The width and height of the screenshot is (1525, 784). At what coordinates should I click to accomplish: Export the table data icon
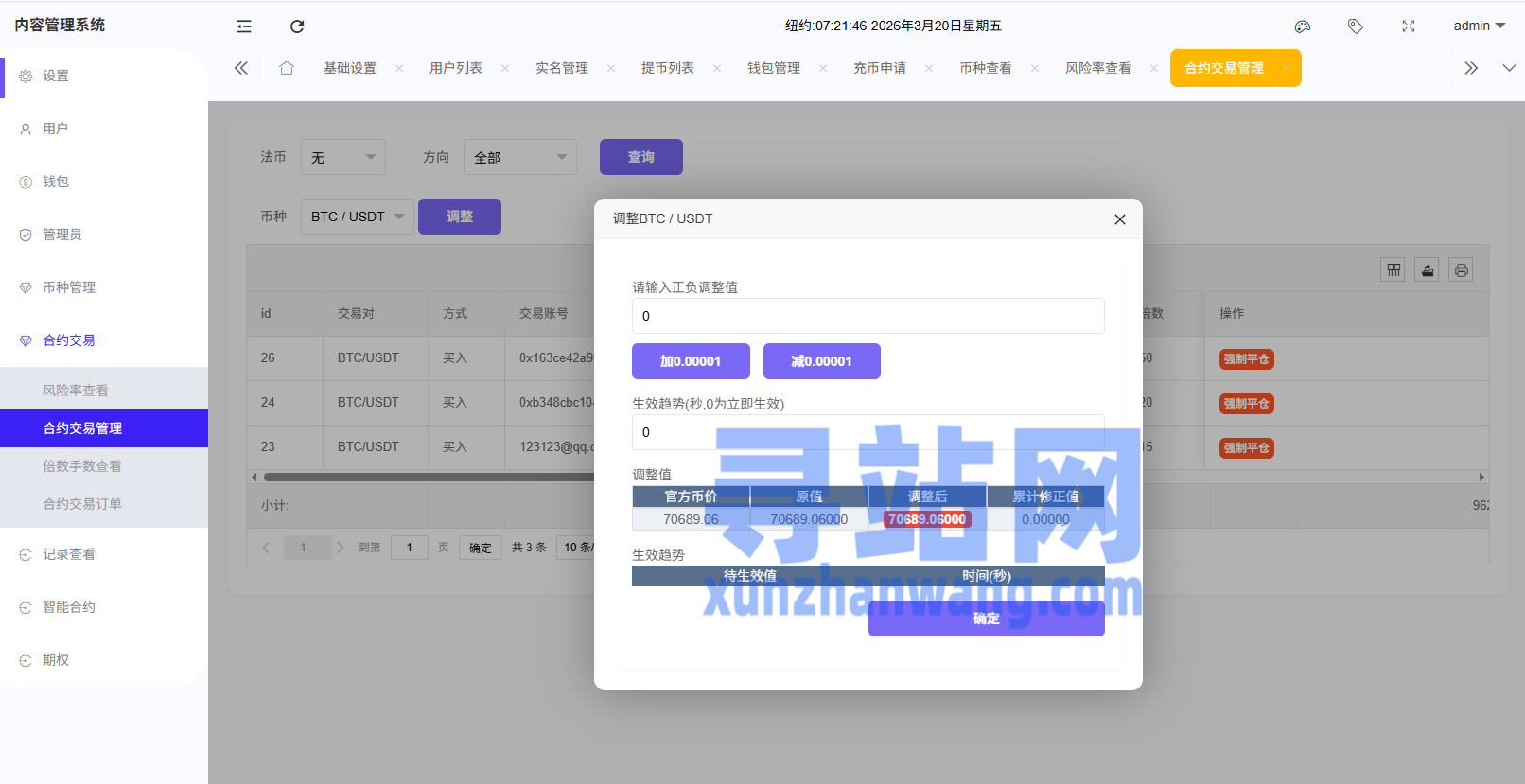pyautogui.click(x=1428, y=270)
